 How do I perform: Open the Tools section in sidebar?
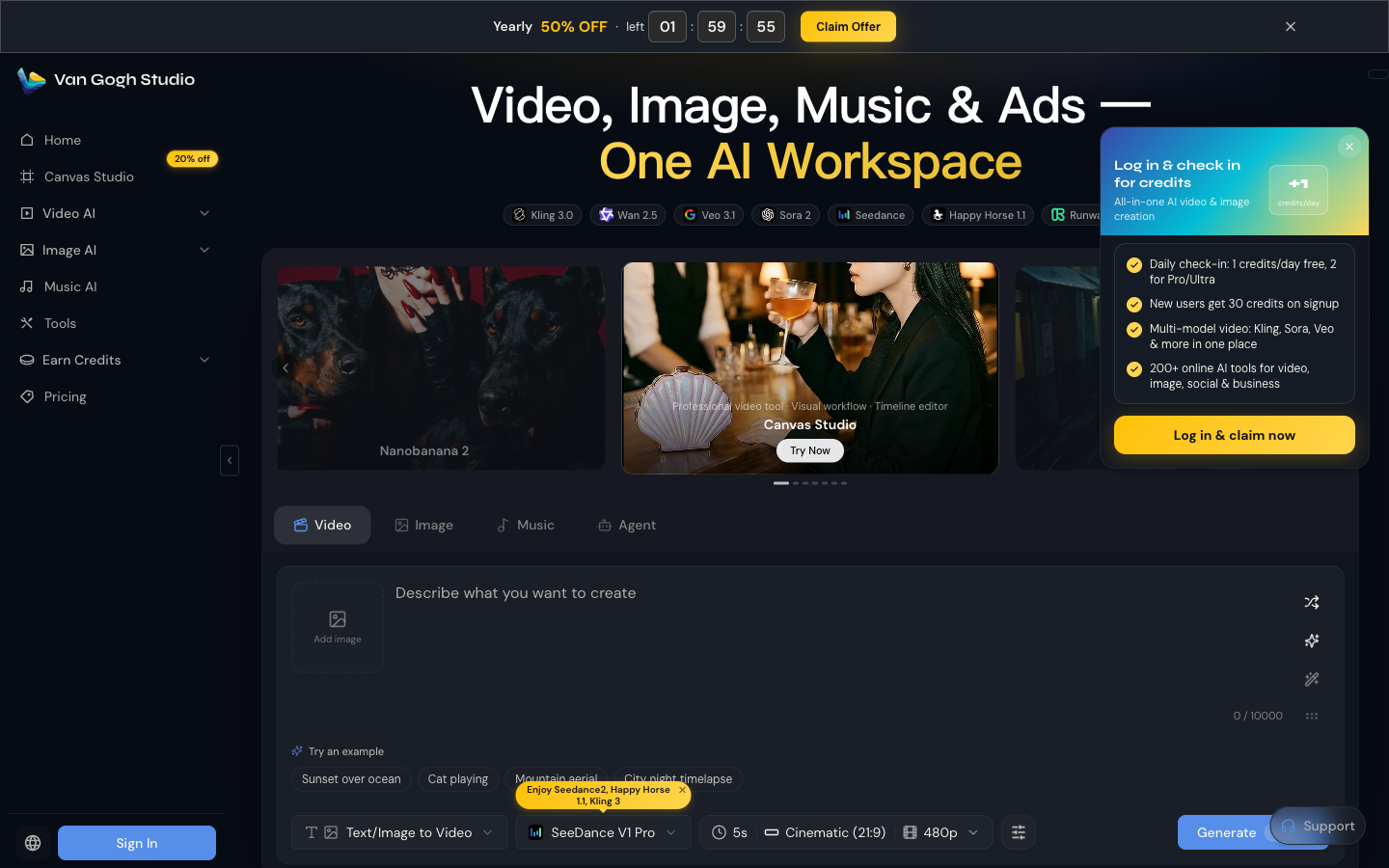[x=116, y=323]
